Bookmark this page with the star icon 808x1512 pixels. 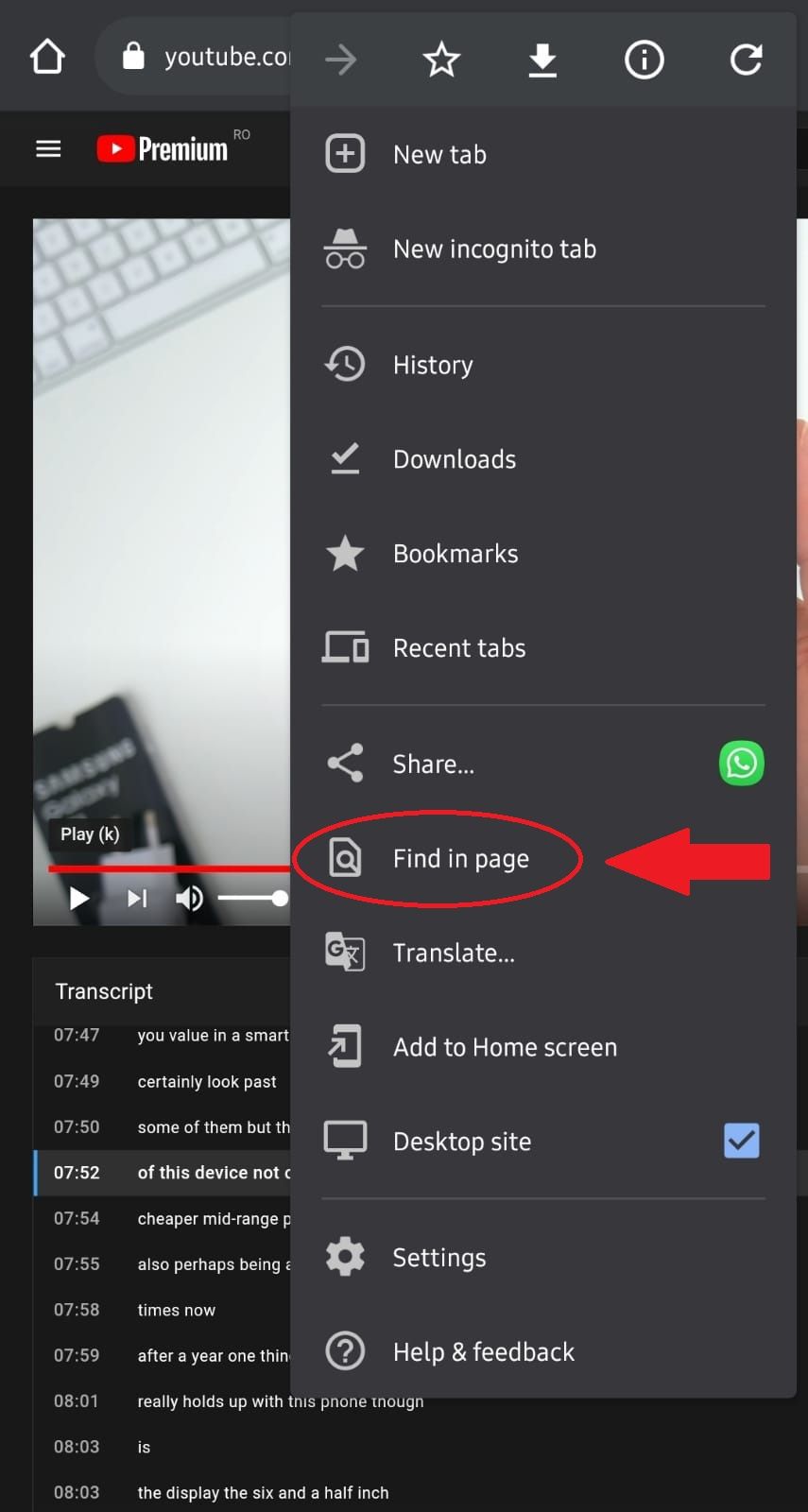click(441, 60)
